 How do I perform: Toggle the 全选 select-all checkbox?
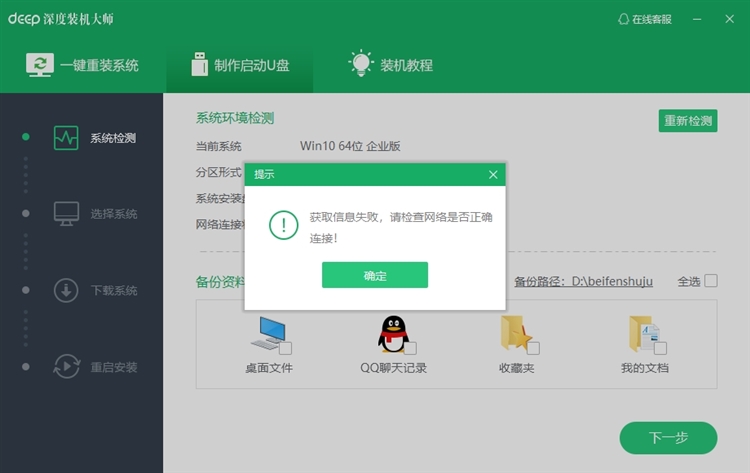(711, 281)
